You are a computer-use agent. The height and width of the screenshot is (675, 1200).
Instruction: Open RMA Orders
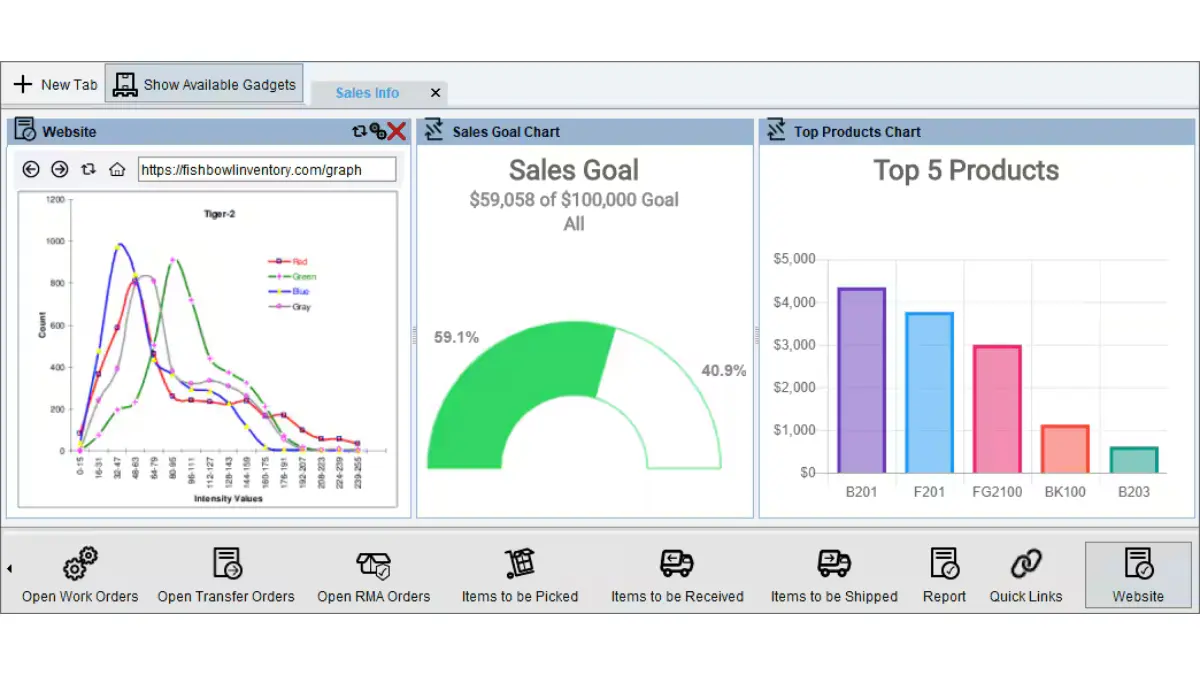pyautogui.click(x=373, y=575)
